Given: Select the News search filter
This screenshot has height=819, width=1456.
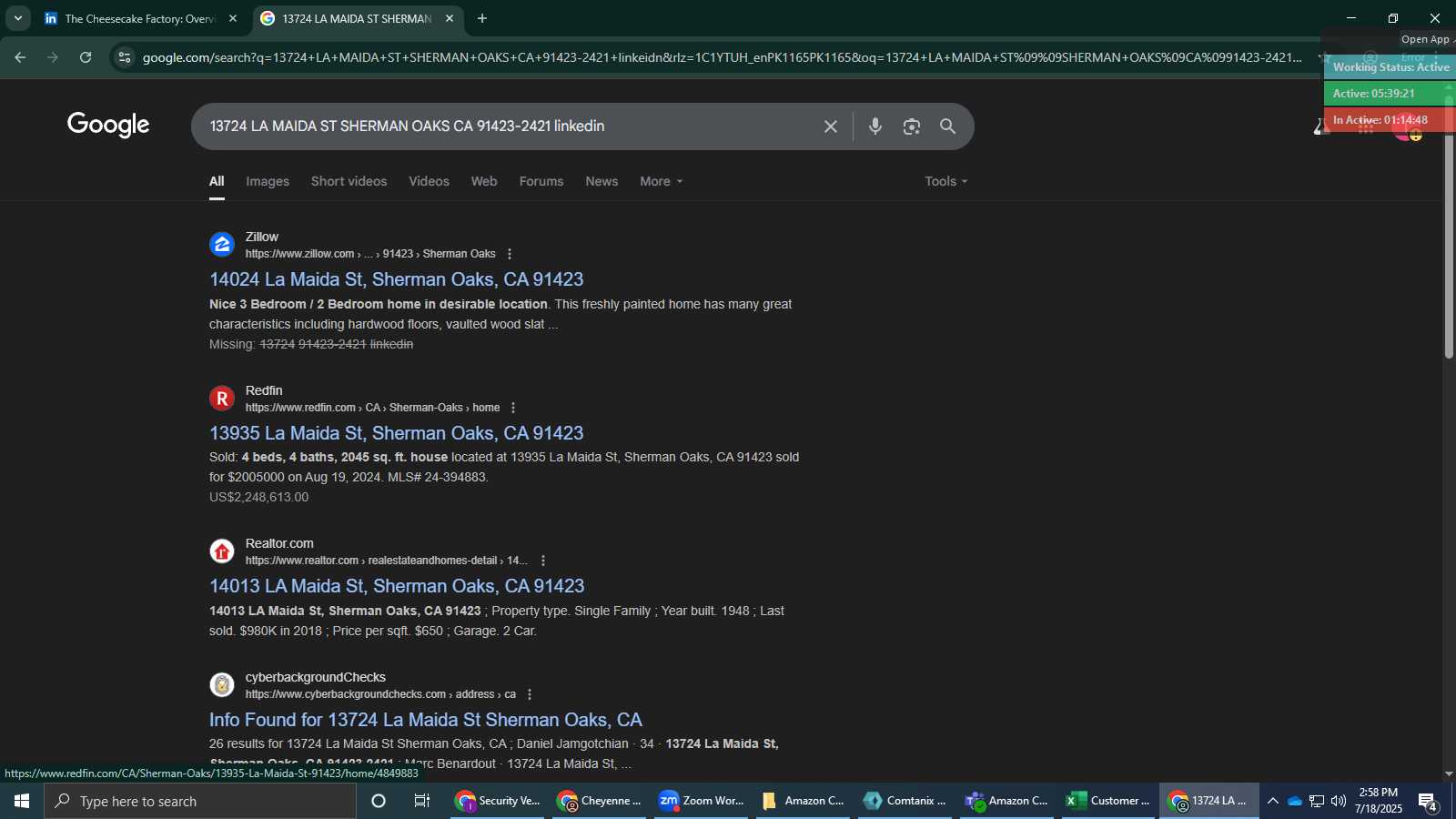Looking at the screenshot, I should [x=602, y=181].
